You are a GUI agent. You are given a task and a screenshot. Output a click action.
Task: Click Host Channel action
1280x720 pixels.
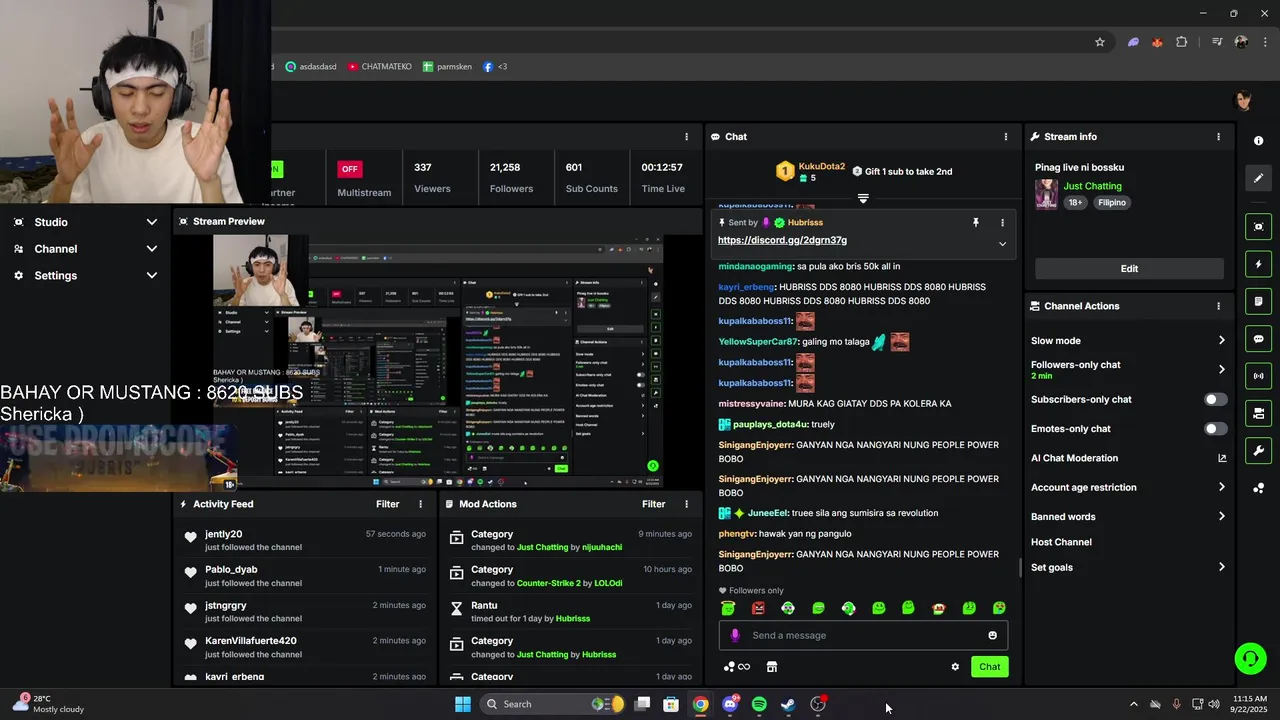tap(1061, 542)
